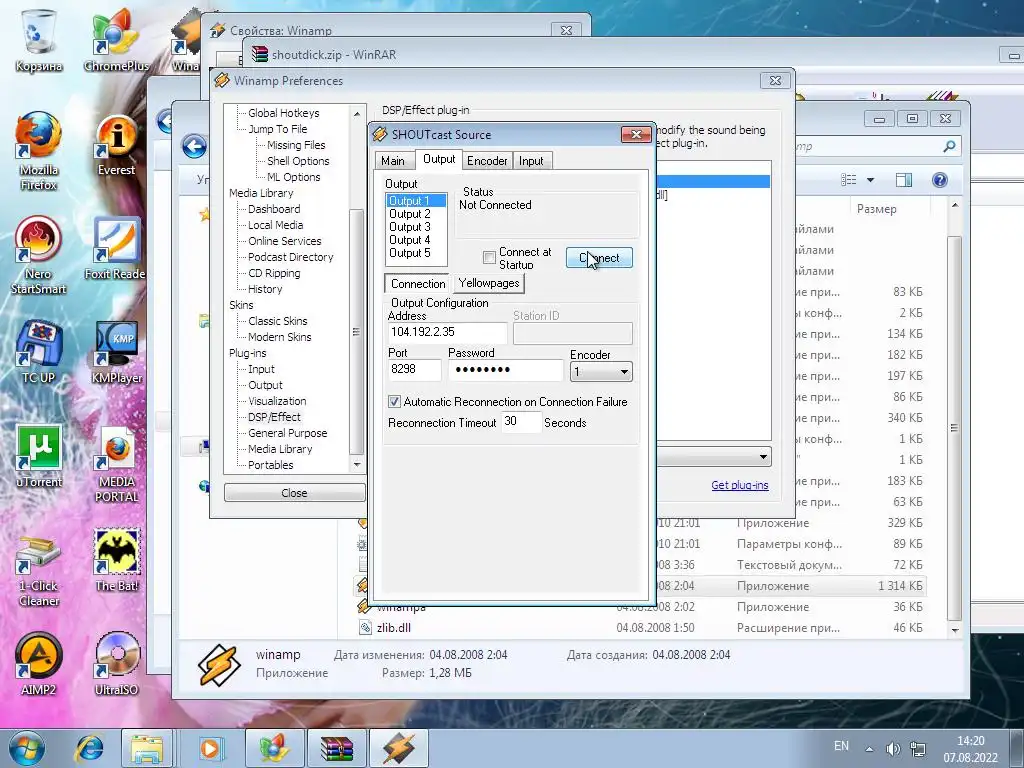Click the Reconnection Timeout field
This screenshot has width=1024, height=768.
click(521, 421)
